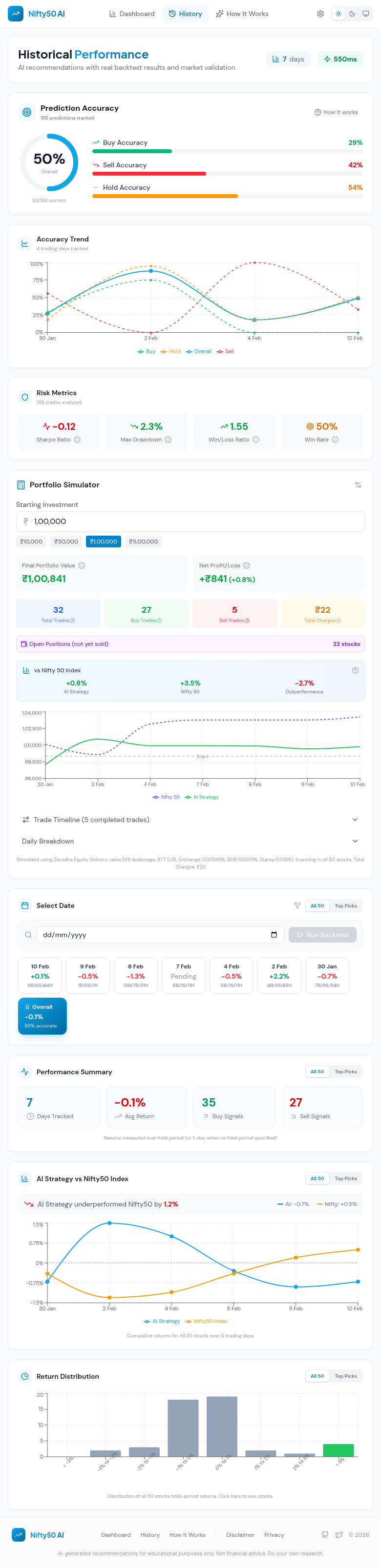The height and width of the screenshot is (1568, 381).
Task: Select the 10 Feb date card
Action: 40,976
